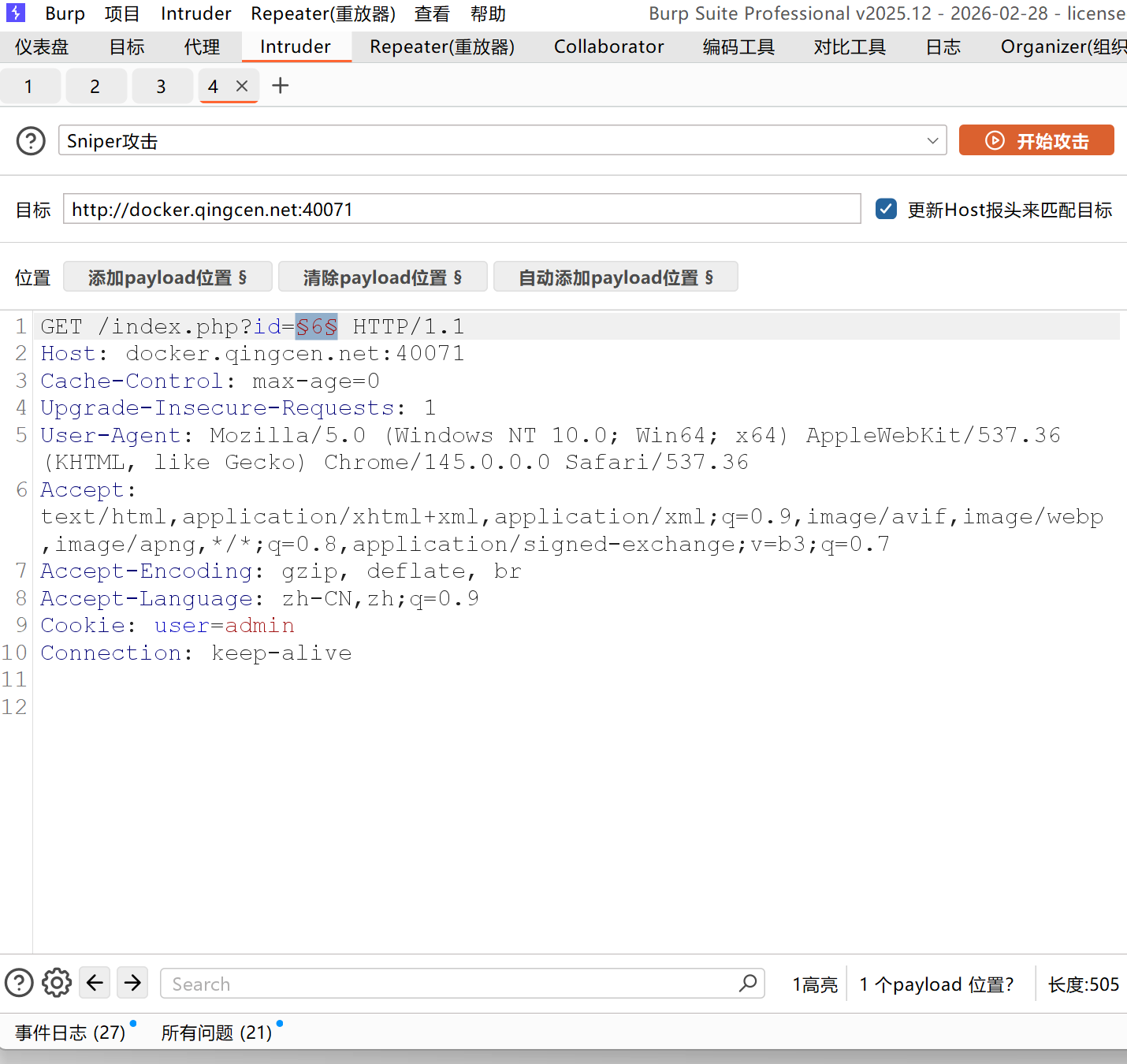Click the Accept-Language header line
1127x1064 pixels.
pyautogui.click(x=259, y=598)
